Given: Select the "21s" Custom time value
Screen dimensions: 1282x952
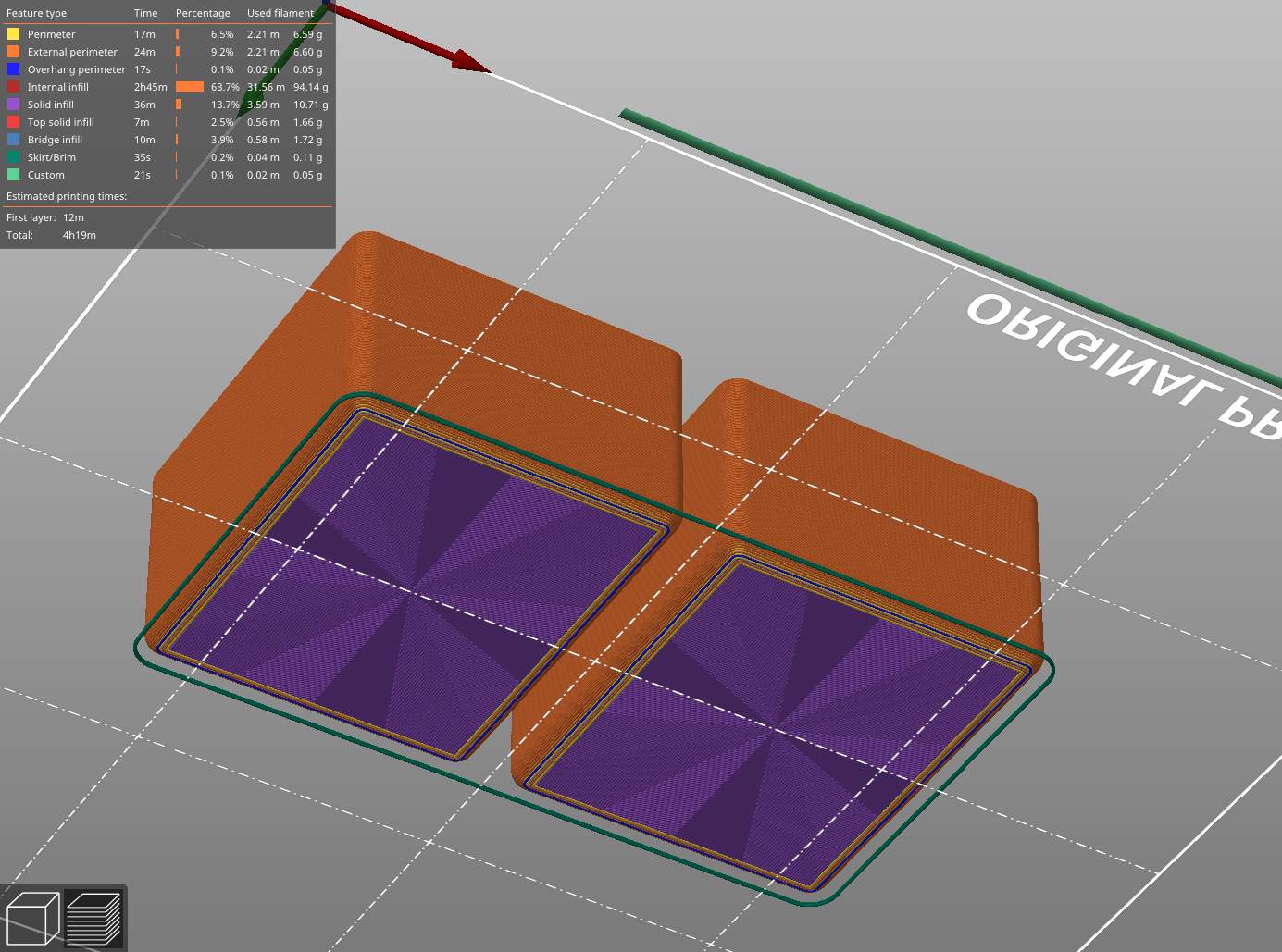Looking at the screenshot, I should [x=143, y=175].
